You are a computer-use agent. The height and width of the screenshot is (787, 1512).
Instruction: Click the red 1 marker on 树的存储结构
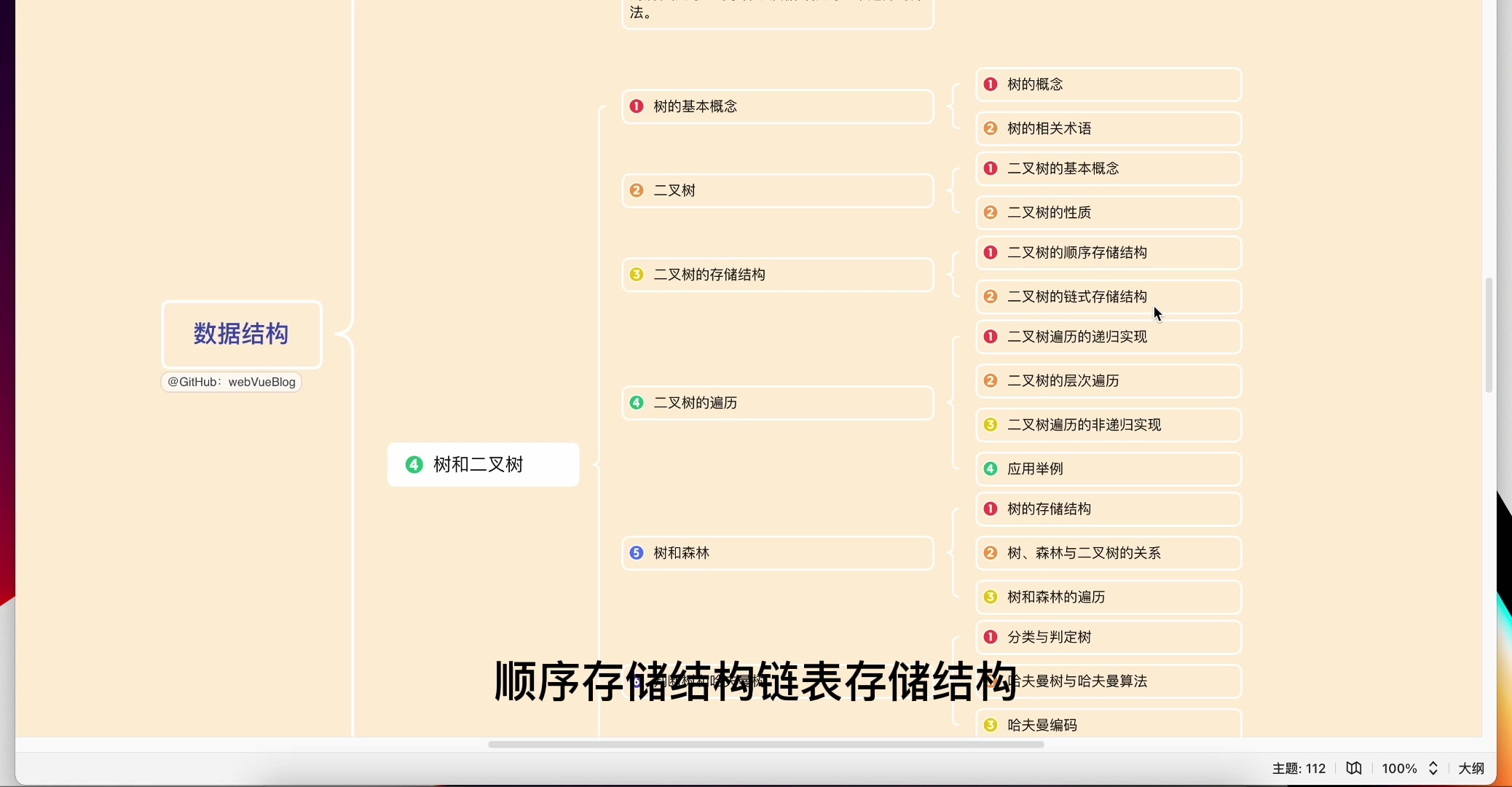pyautogui.click(x=991, y=509)
